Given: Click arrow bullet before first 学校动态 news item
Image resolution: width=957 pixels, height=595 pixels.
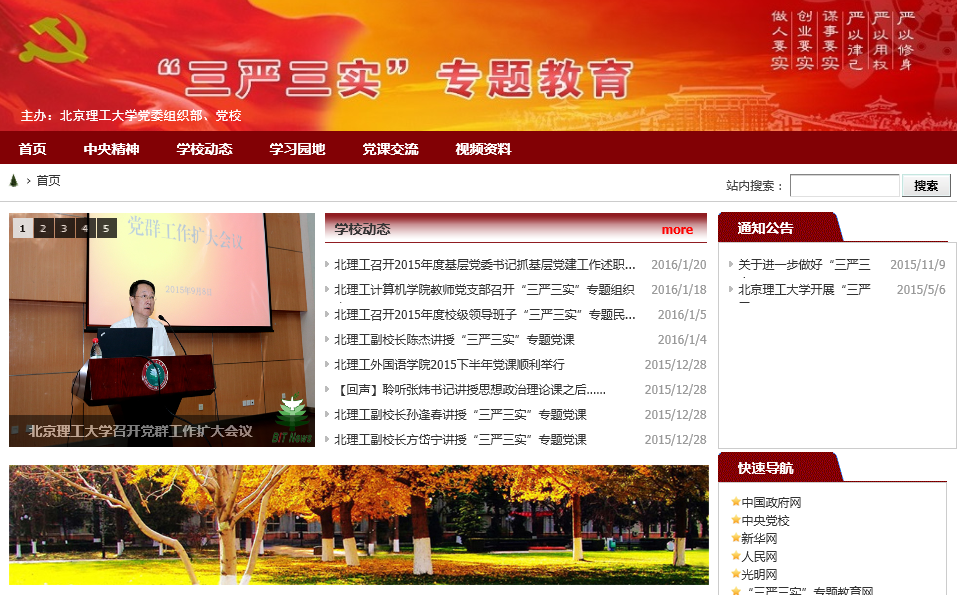Looking at the screenshot, I should click(327, 265).
